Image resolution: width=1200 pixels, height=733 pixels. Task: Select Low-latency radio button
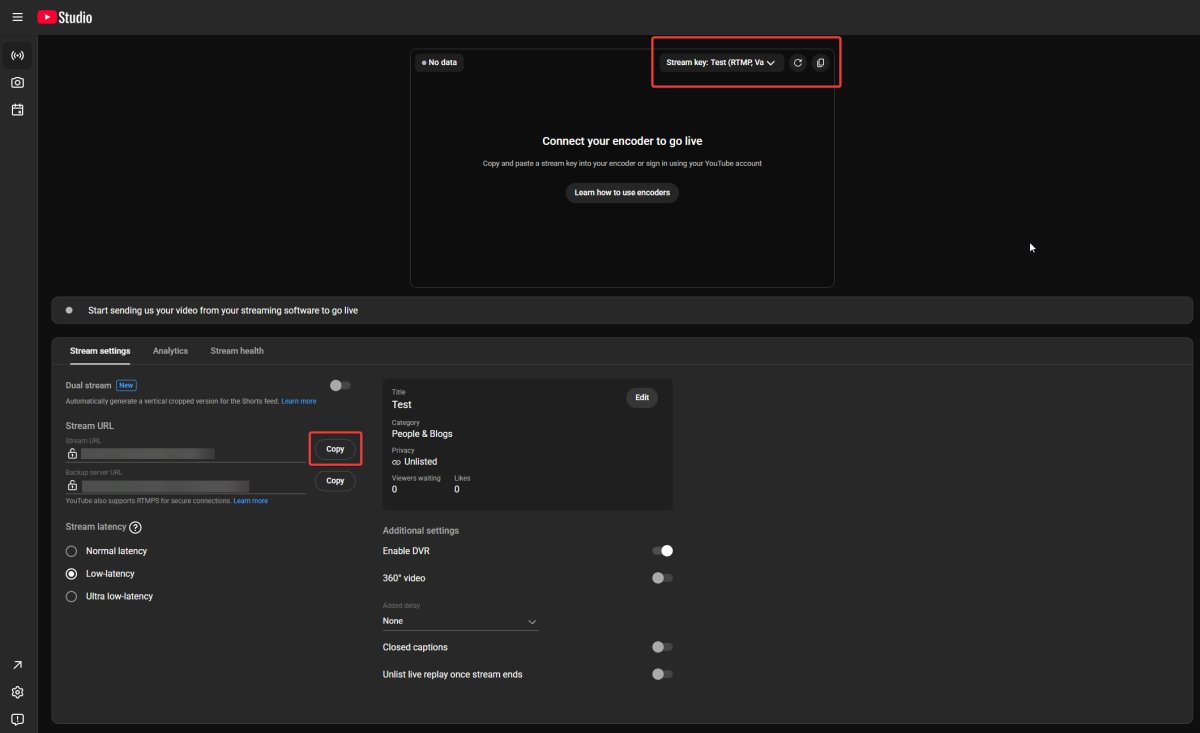pyautogui.click(x=71, y=574)
